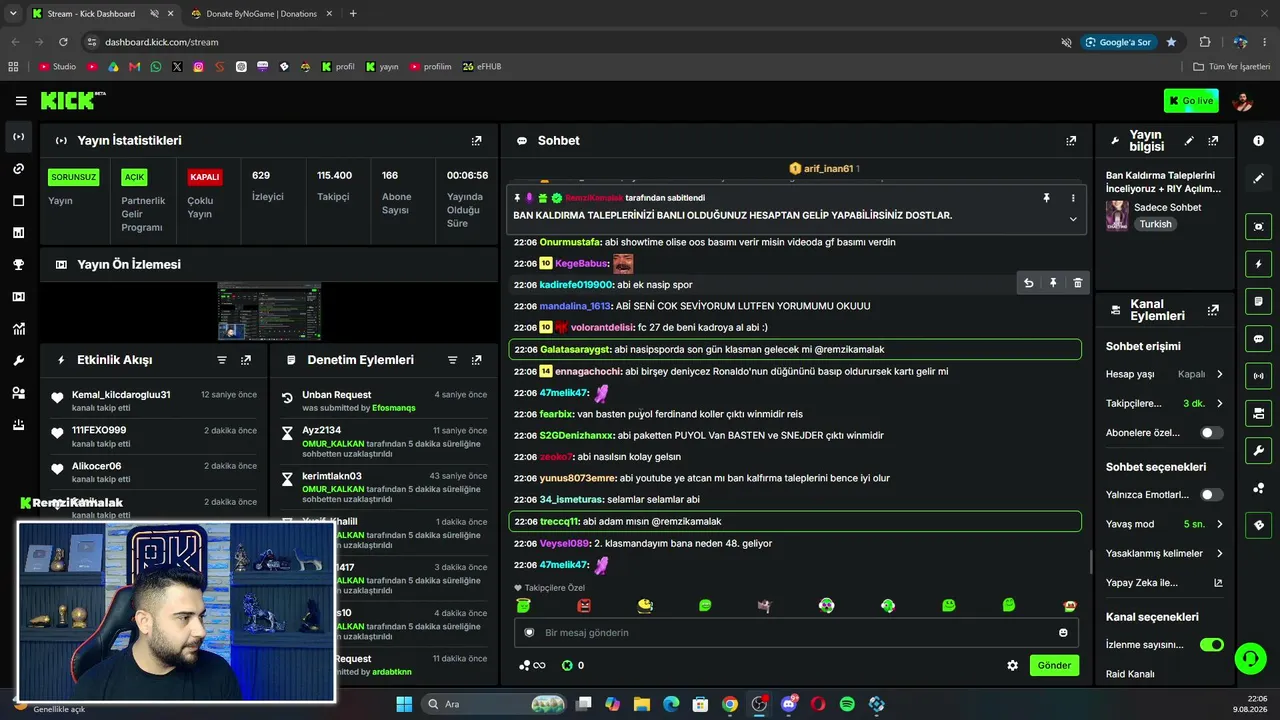Click username Onurmustafa in chat

(x=570, y=242)
